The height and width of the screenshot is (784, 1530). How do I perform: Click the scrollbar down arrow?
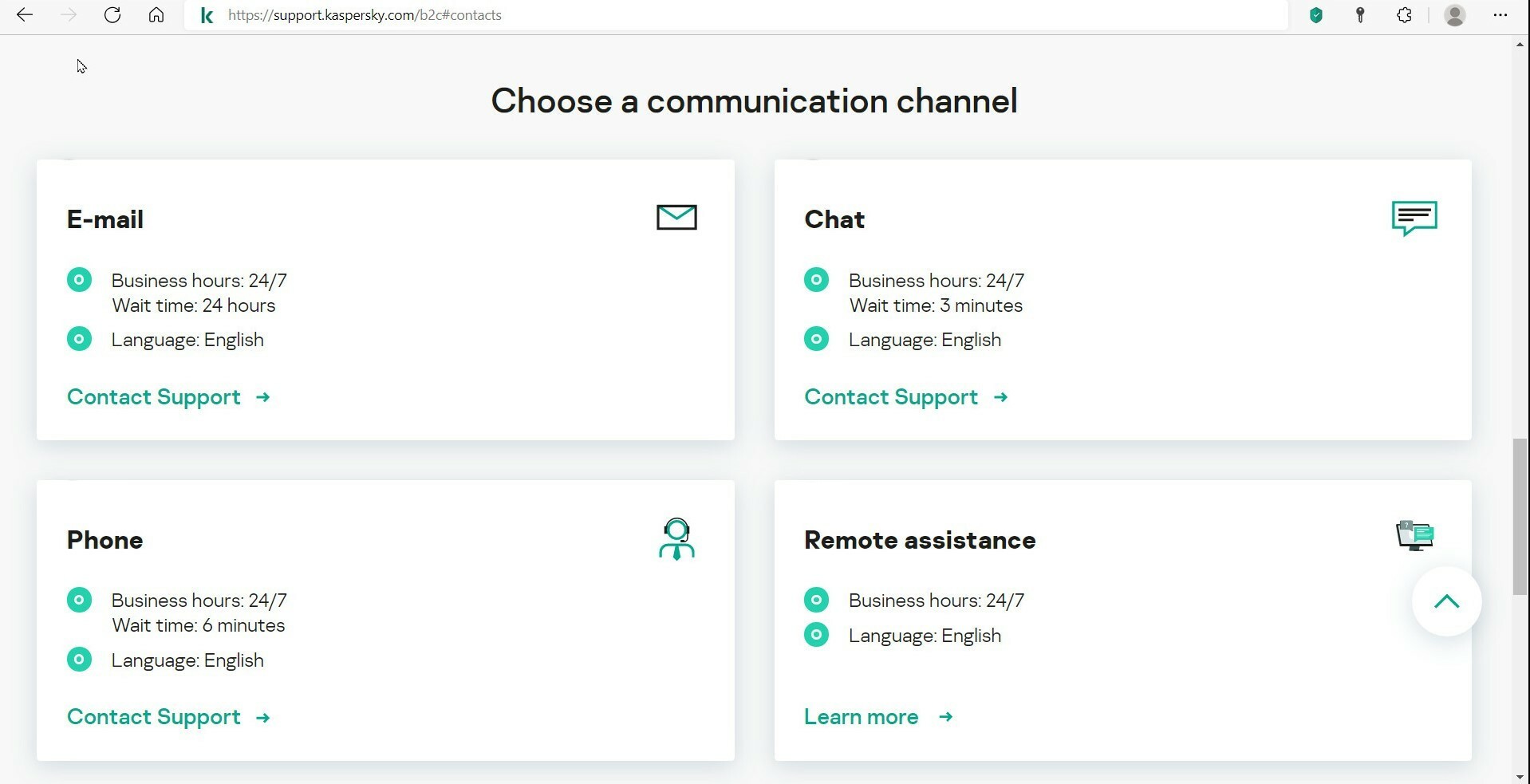[1520, 776]
